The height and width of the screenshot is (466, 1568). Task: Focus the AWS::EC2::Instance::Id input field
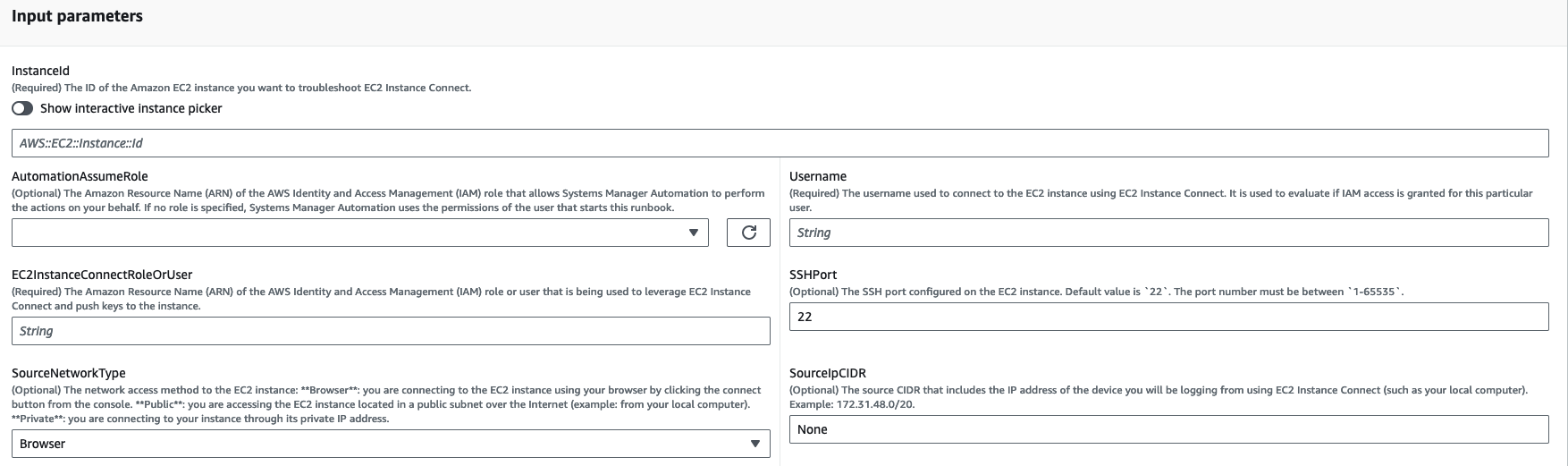pyautogui.click(x=779, y=143)
